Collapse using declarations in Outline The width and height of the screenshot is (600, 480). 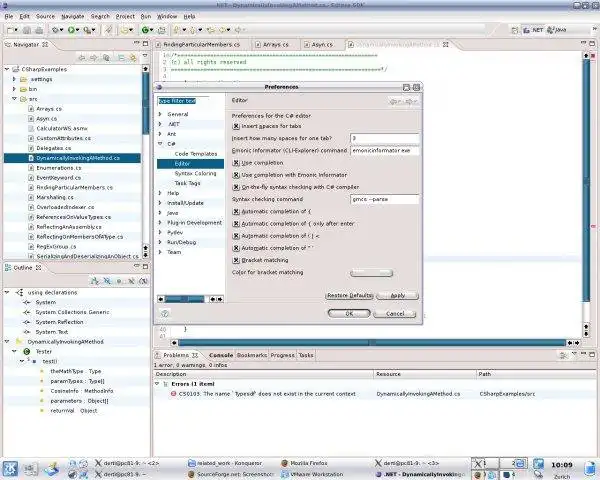(x=7, y=292)
